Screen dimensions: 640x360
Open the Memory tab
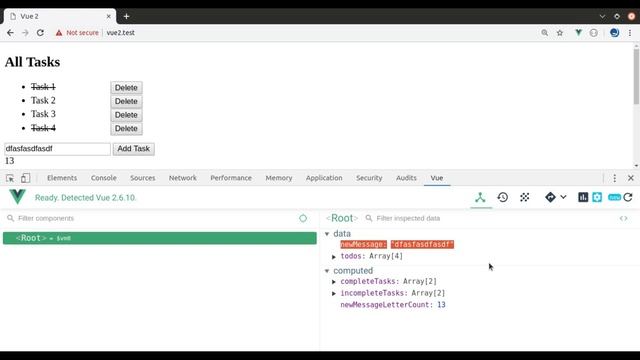[x=279, y=178]
